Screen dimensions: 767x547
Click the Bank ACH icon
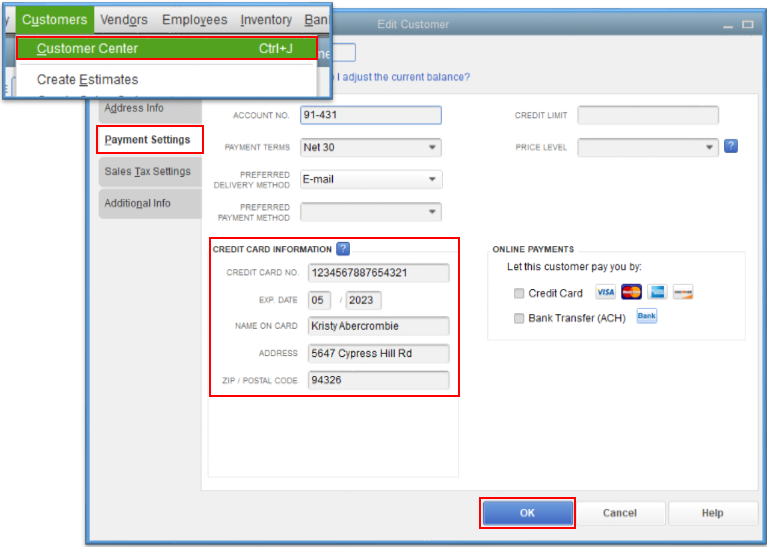[647, 316]
